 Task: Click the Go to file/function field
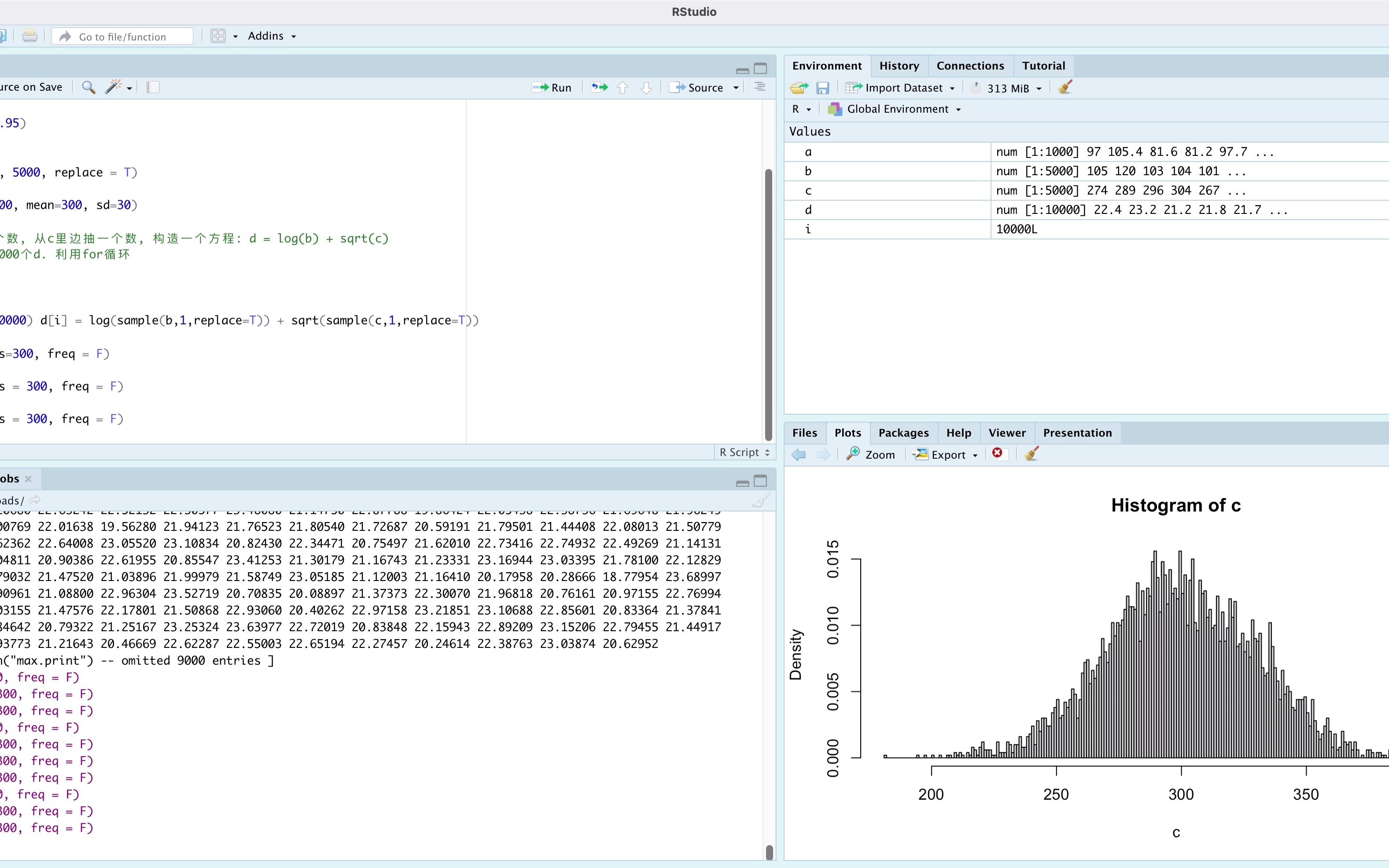tap(122, 37)
